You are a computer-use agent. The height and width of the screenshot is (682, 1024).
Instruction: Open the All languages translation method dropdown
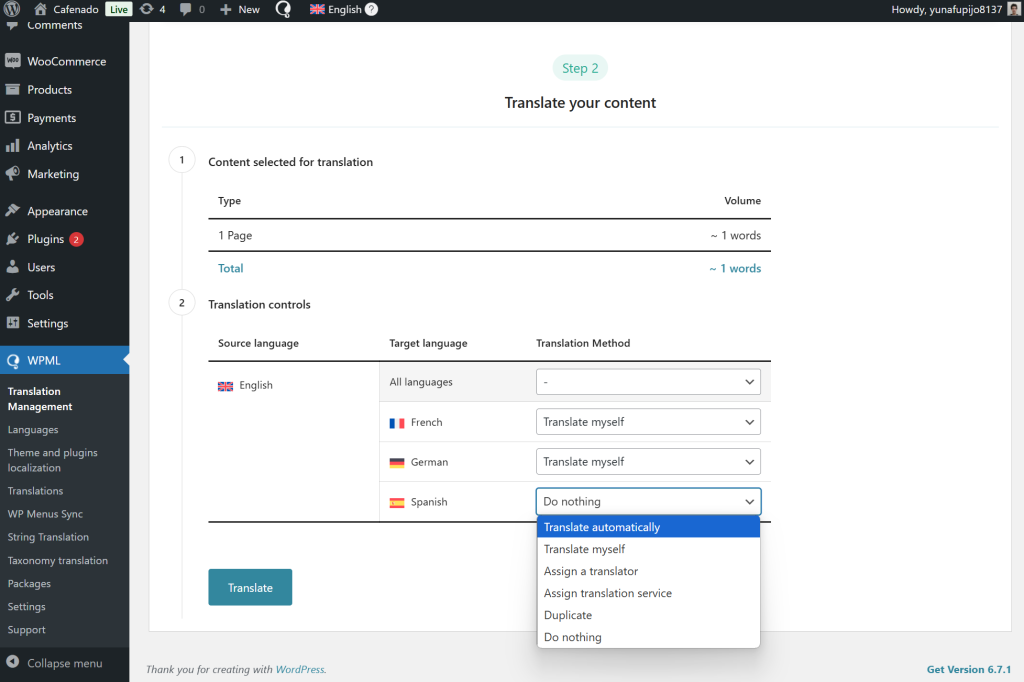click(x=647, y=381)
